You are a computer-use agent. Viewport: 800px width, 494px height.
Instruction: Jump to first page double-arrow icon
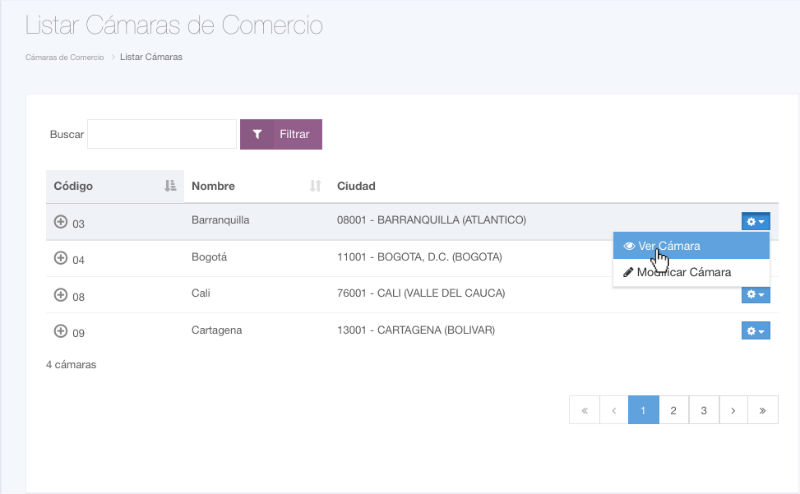tap(583, 410)
